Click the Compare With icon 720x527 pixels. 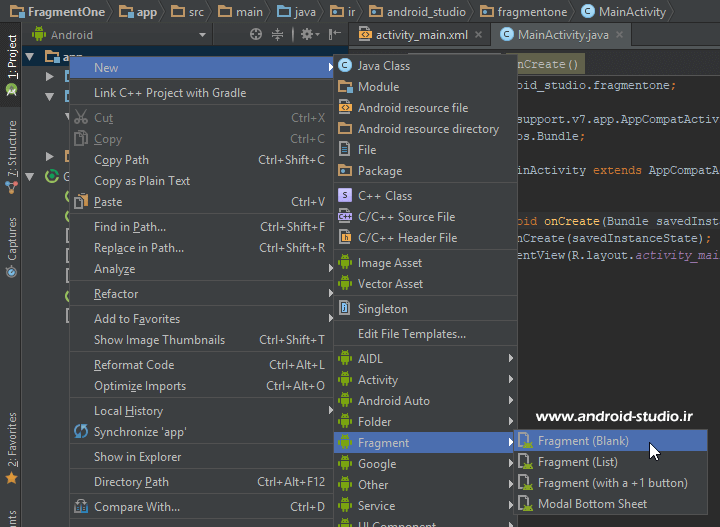coord(81,507)
